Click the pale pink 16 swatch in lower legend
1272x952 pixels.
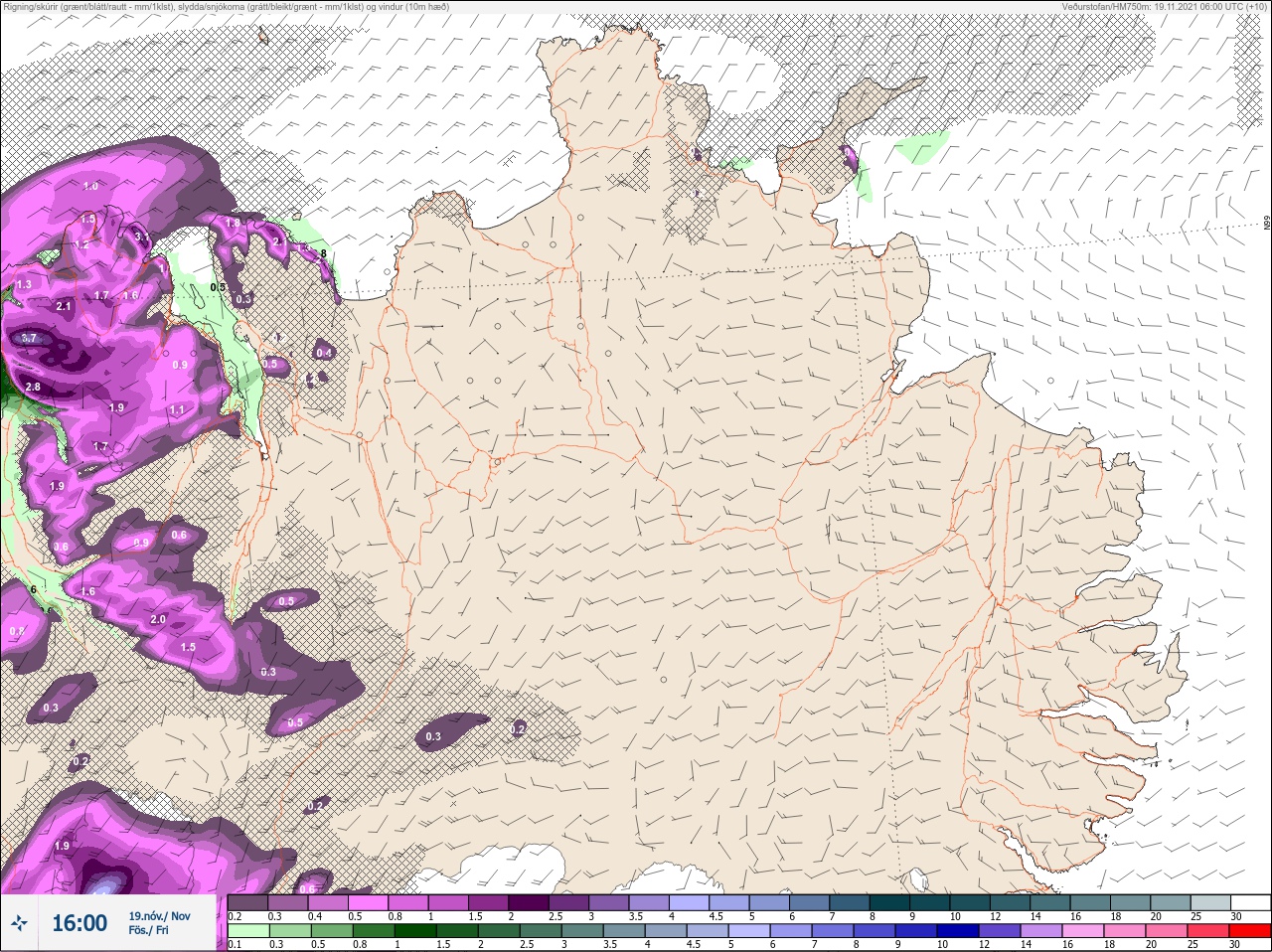click(x=1083, y=930)
